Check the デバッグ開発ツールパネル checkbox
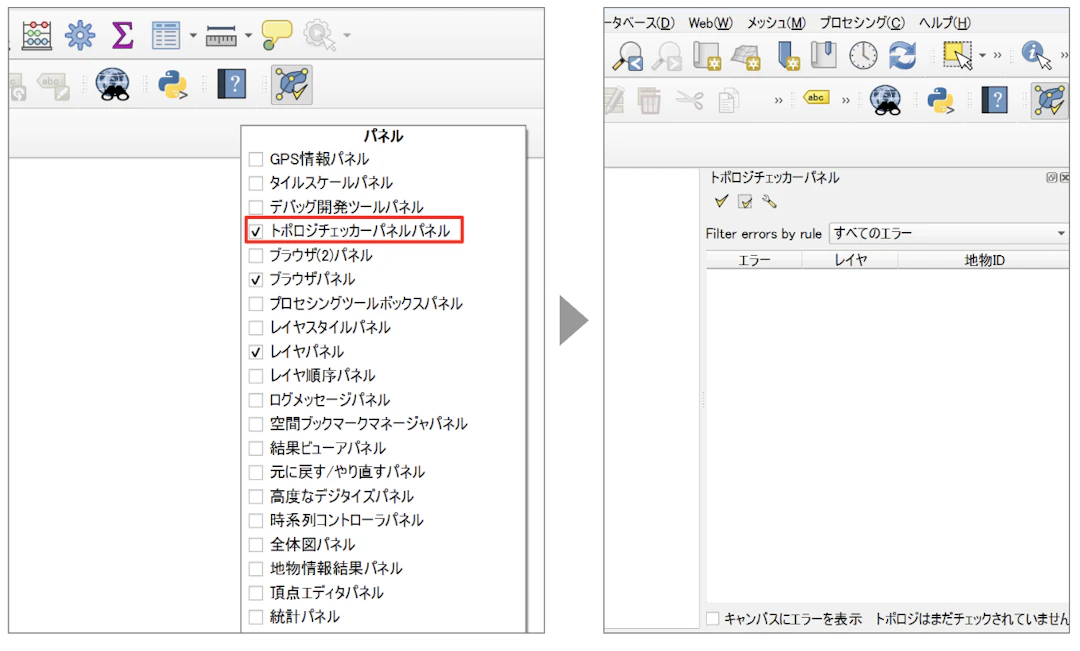1080x651 pixels. [256, 207]
